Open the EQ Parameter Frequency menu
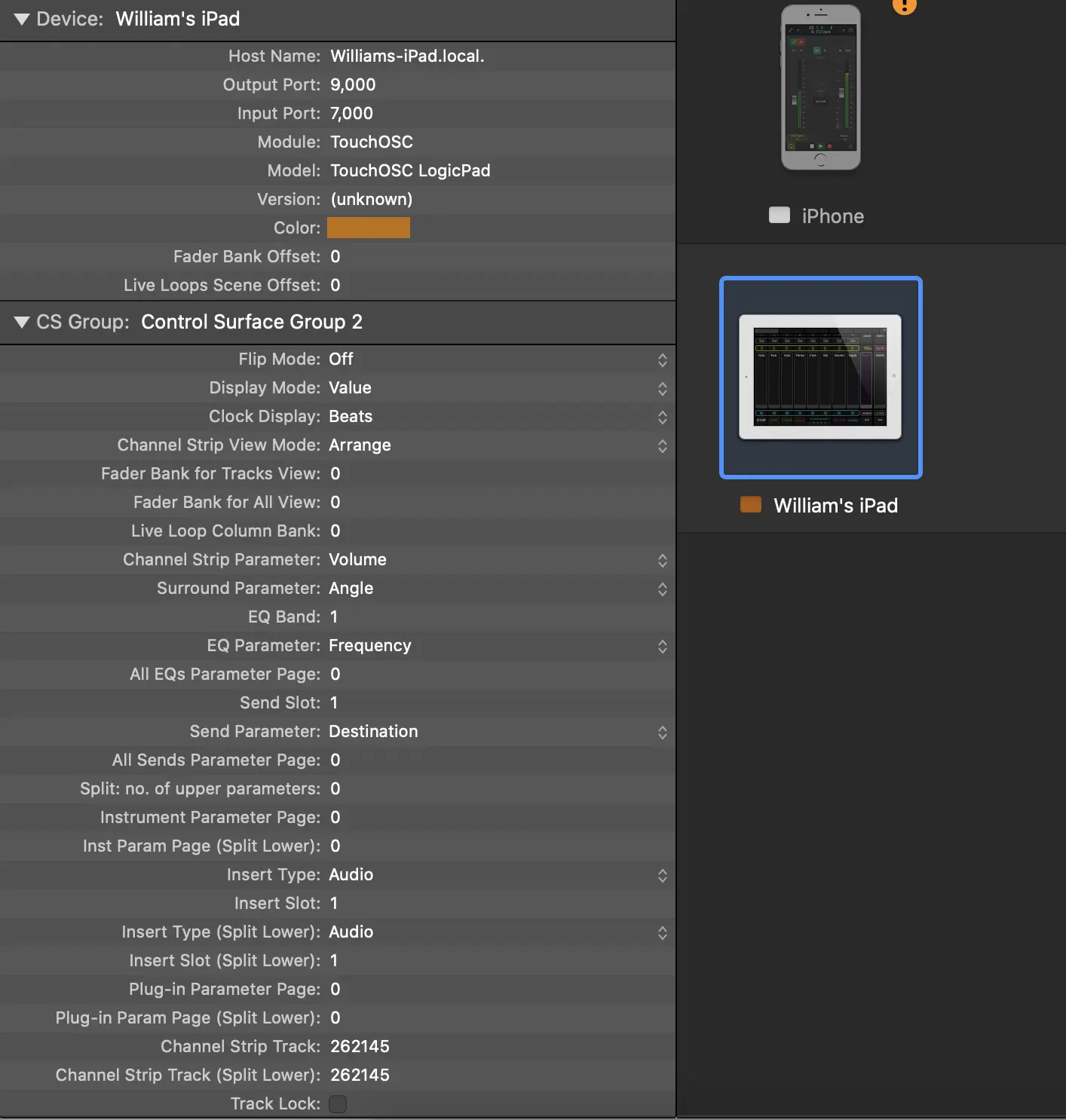The height and width of the screenshot is (1120, 1066). [x=662, y=646]
